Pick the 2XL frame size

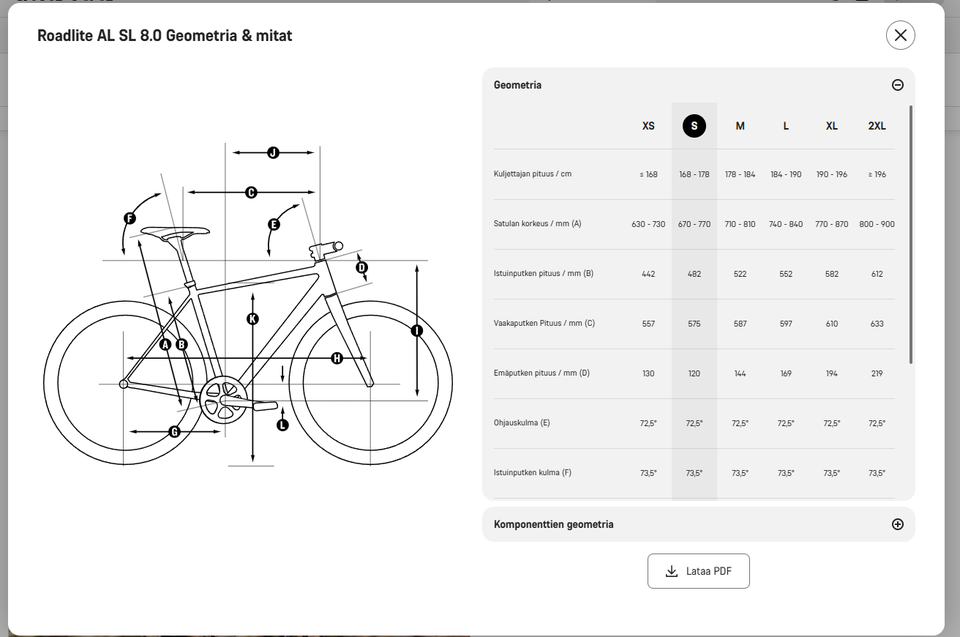[x=877, y=126]
